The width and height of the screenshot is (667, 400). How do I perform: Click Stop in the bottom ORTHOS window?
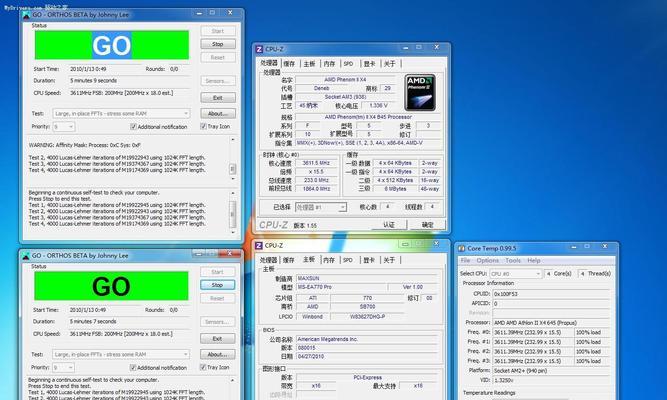pos(217,285)
